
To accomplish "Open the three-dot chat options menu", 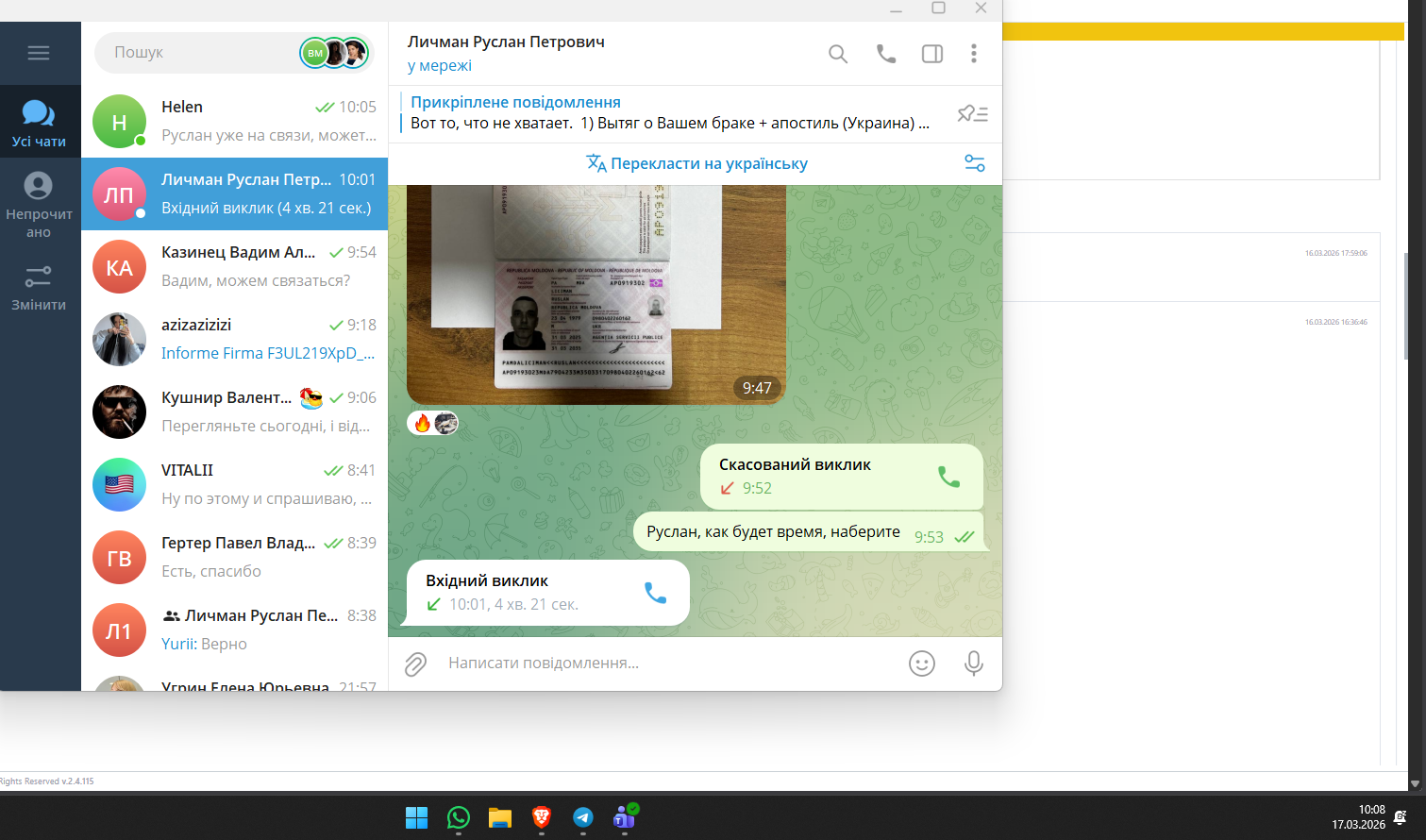I will 974,54.
